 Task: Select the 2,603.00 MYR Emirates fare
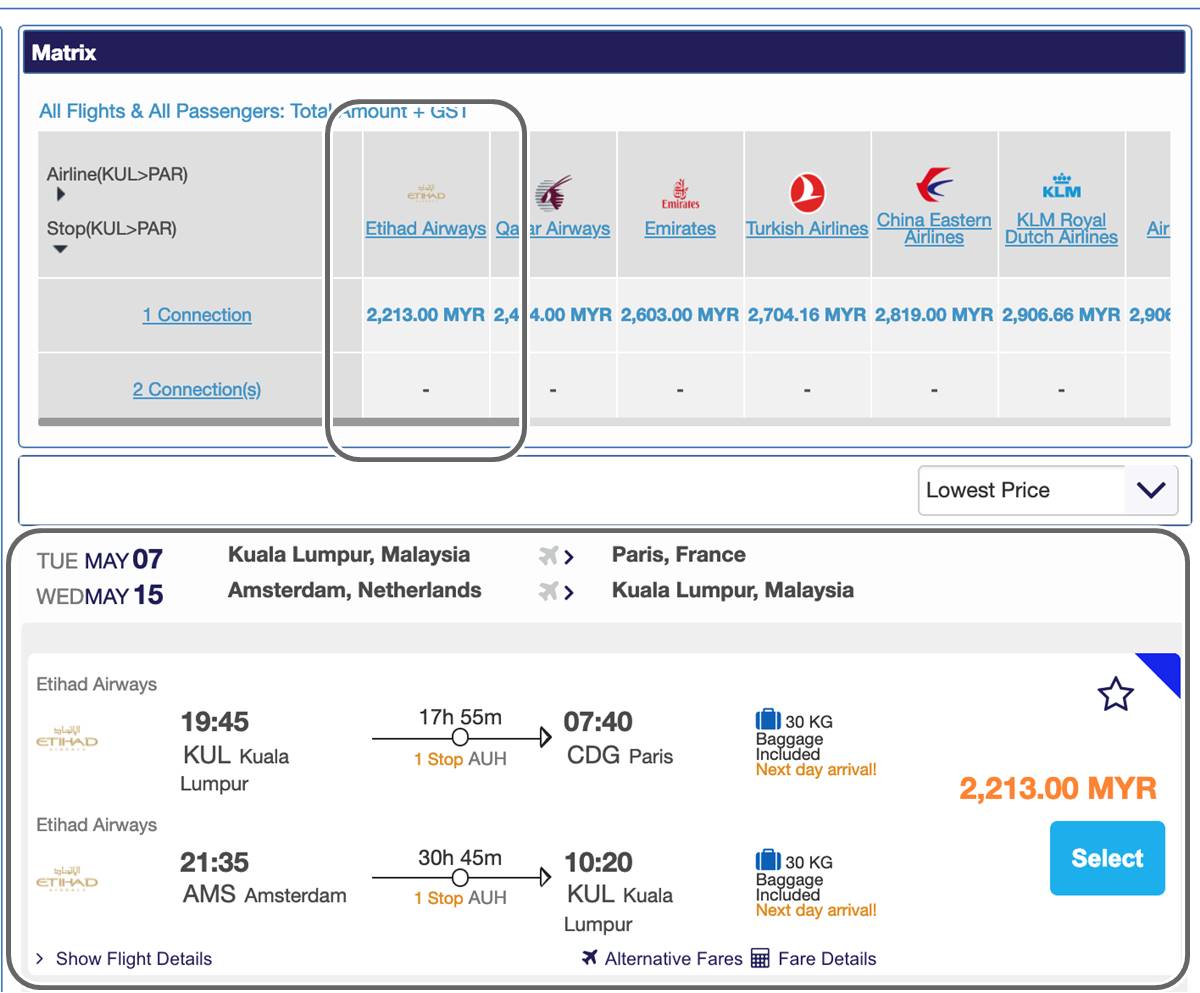pos(680,314)
